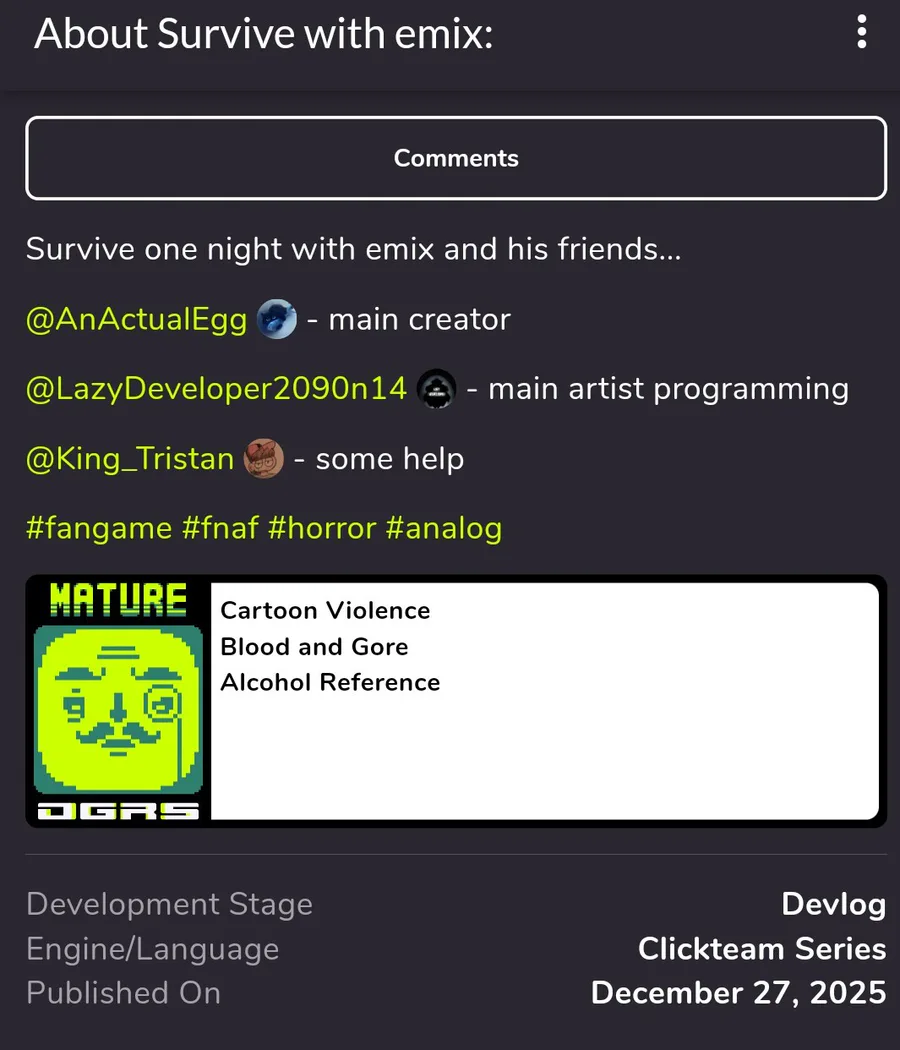Open the @AnActualEgg profile link

coord(136,319)
